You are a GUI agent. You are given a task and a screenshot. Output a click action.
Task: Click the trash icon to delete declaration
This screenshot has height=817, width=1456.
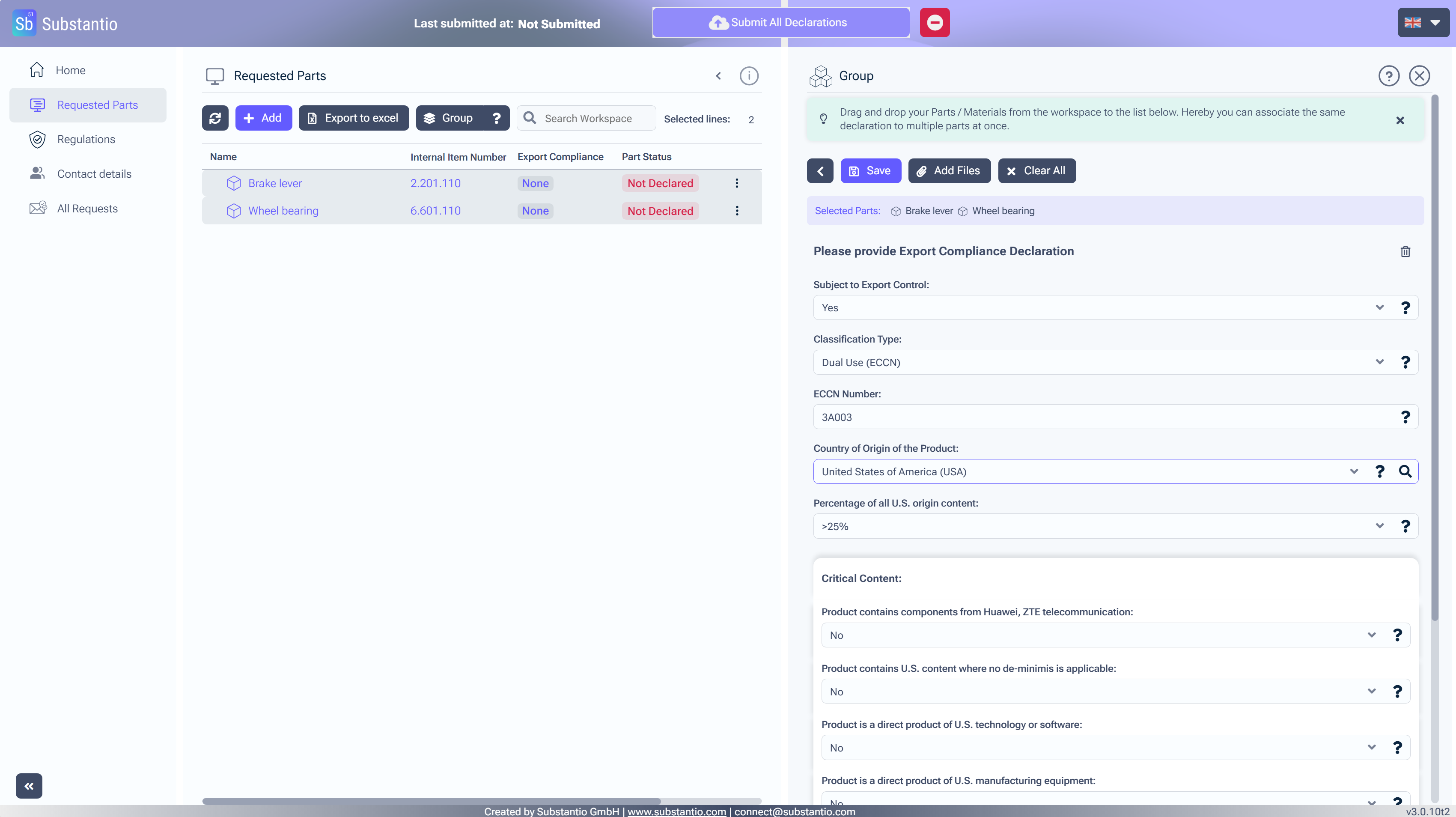click(1405, 252)
